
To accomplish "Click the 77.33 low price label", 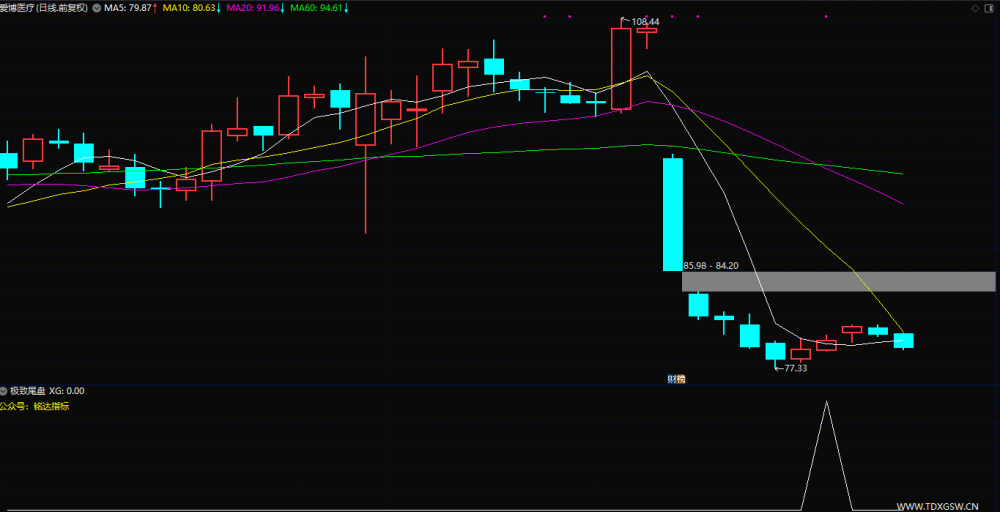I will click(795, 368).
